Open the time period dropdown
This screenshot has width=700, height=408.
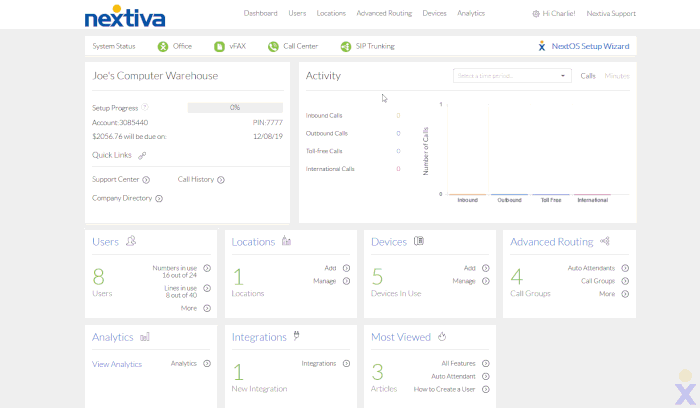(x=512, y=76)
